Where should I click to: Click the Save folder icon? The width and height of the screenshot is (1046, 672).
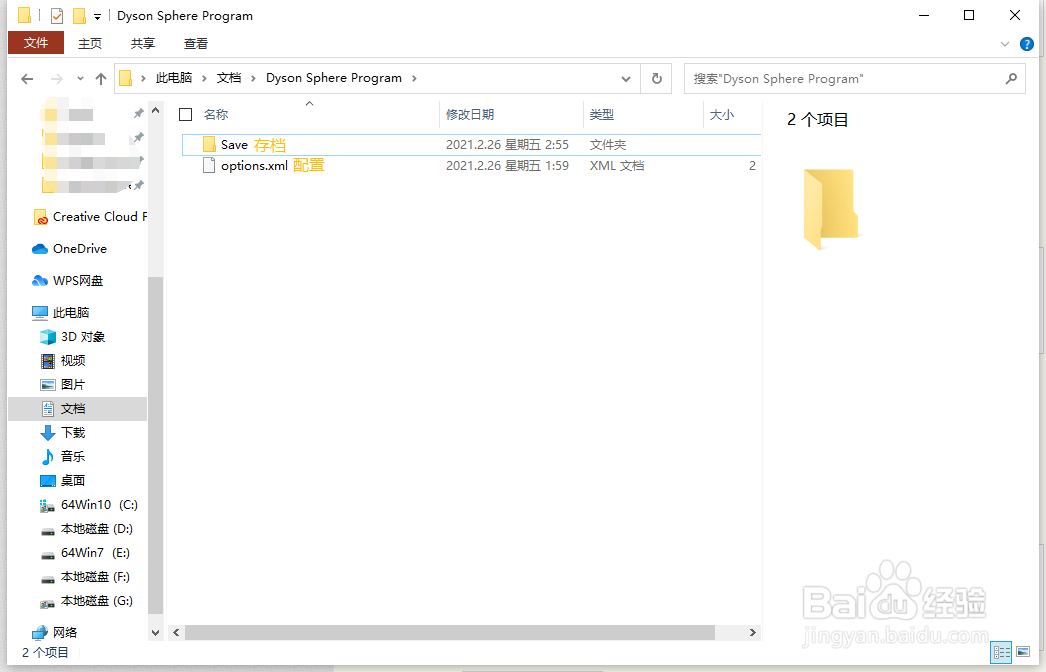click(x=209, y=145)
